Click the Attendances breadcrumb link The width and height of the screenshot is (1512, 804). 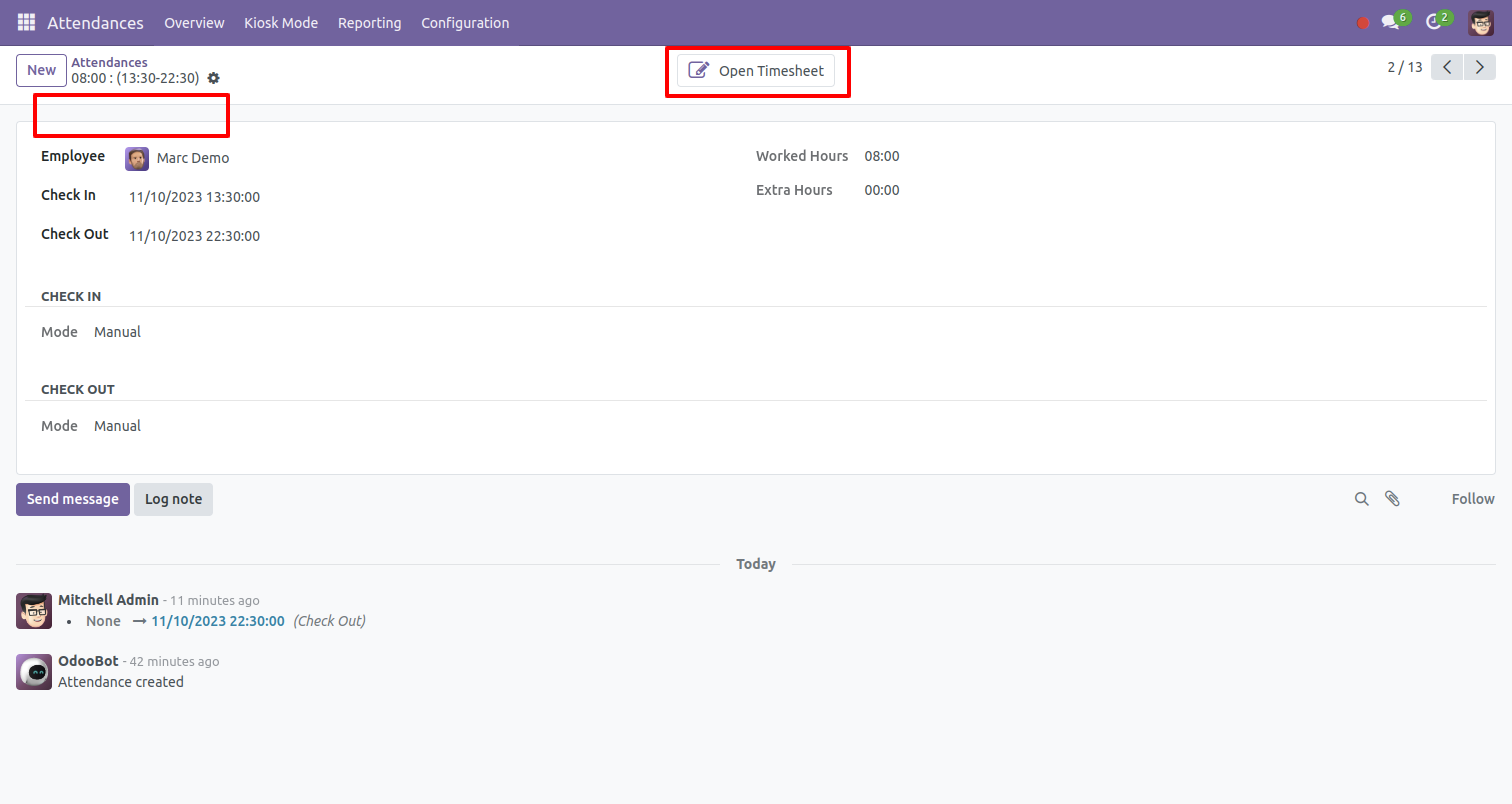(x=109, y=62)
